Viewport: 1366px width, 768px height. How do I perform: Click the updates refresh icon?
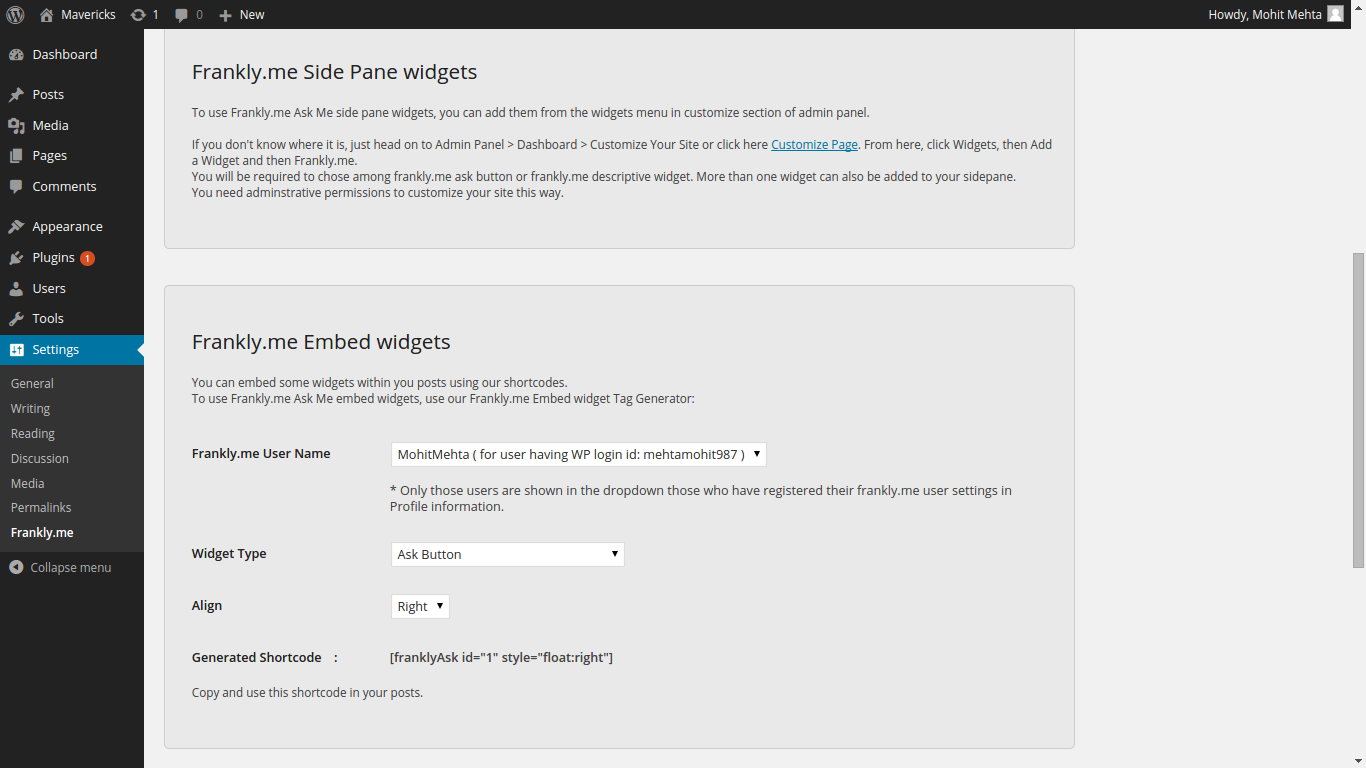(x=138, y=14)
